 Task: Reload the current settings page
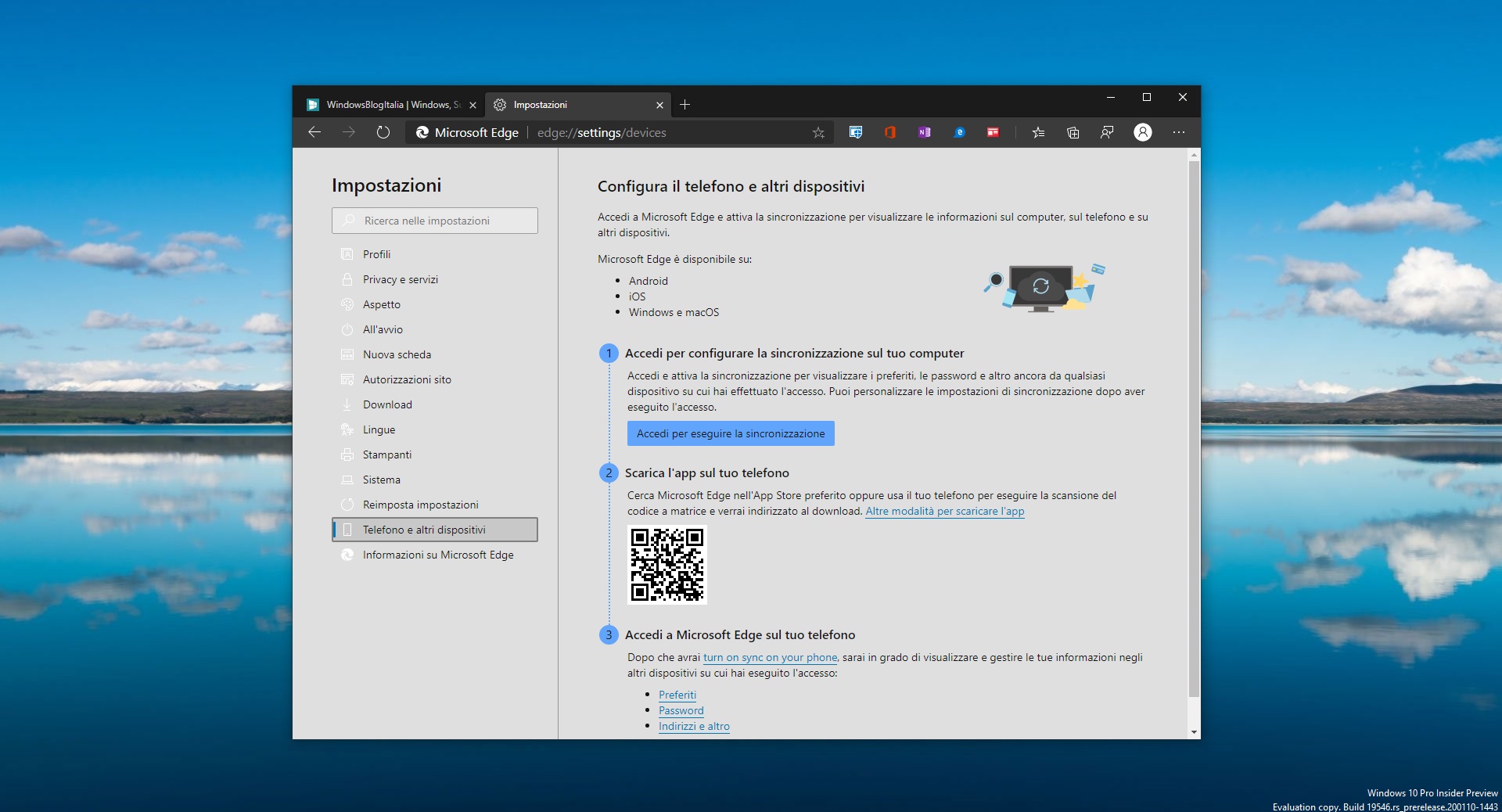(383, 132)
